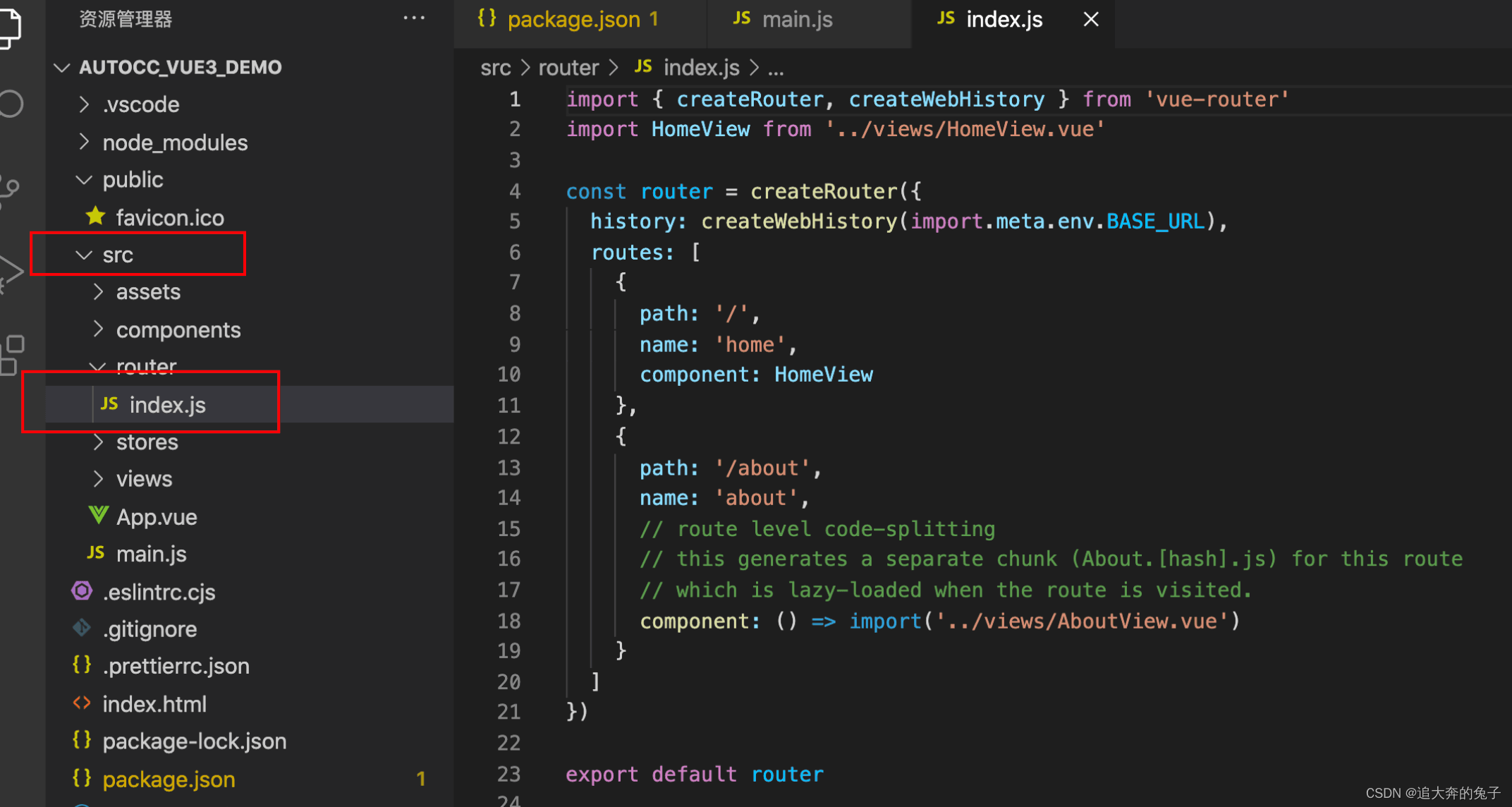The width and height of the screenshot is (1512, 807).
Task: Open .gitignore file
Action: 150,629
